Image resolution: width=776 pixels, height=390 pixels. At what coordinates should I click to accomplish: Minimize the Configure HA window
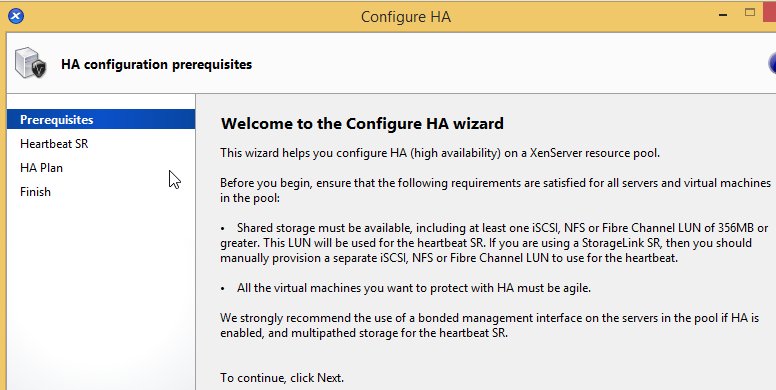click(x=723, y=15)
